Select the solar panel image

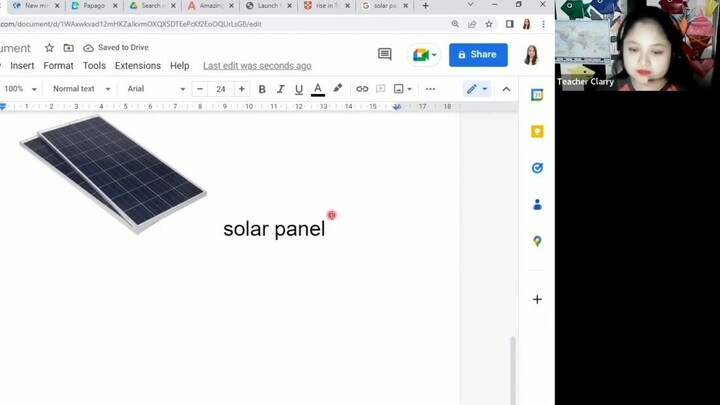(113, 174)
